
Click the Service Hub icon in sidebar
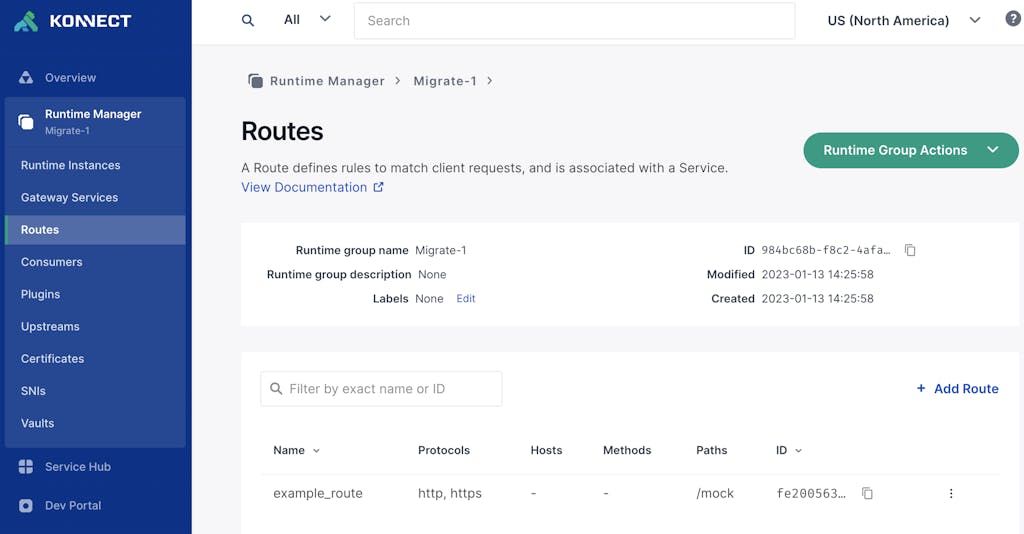tap(26, 467)
